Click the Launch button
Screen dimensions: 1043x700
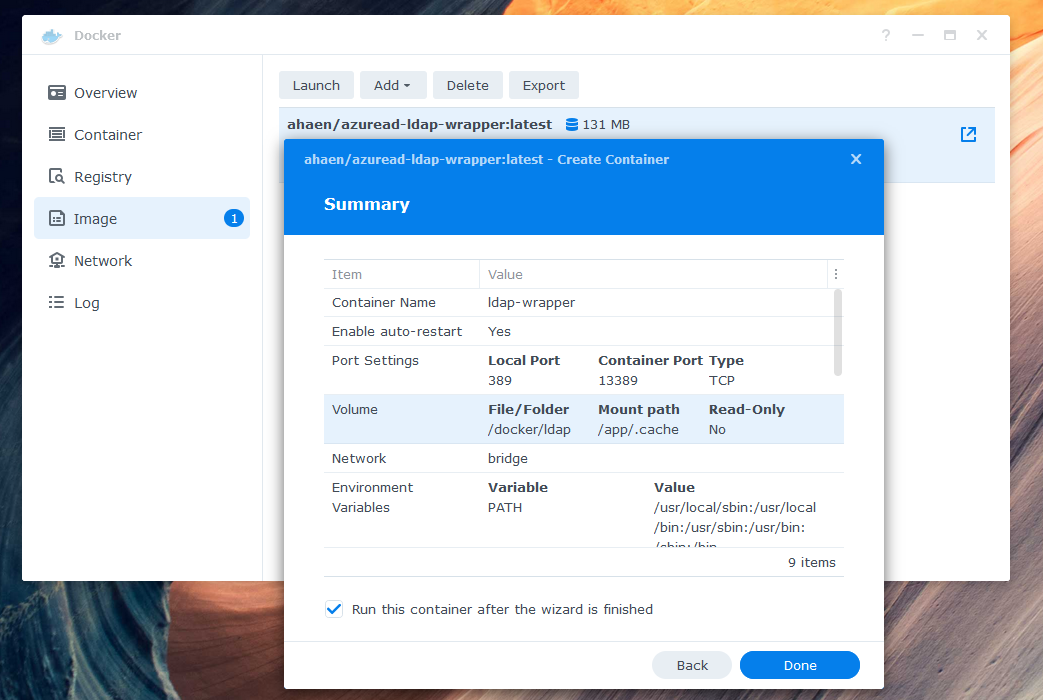[x=316, y=85]
